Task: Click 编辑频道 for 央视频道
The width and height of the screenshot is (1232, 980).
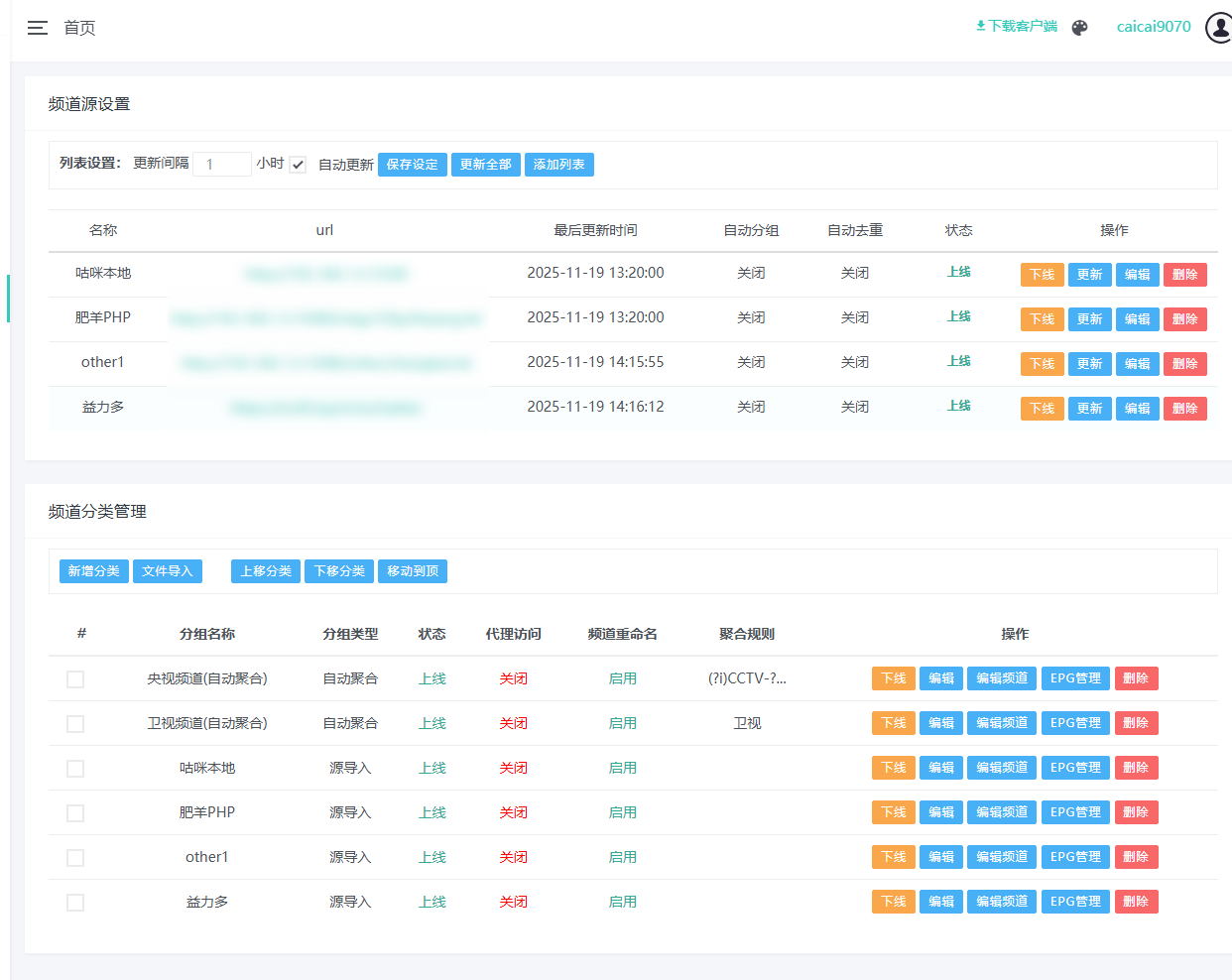Action: 1002,678
